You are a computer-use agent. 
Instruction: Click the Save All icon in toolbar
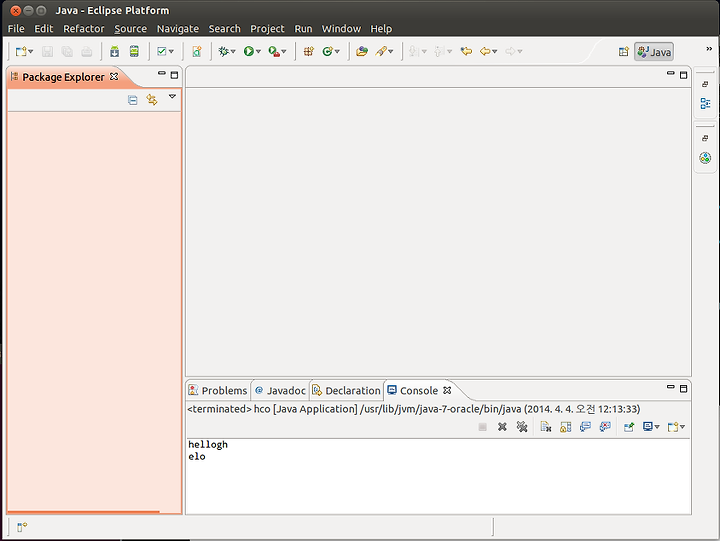67,51
